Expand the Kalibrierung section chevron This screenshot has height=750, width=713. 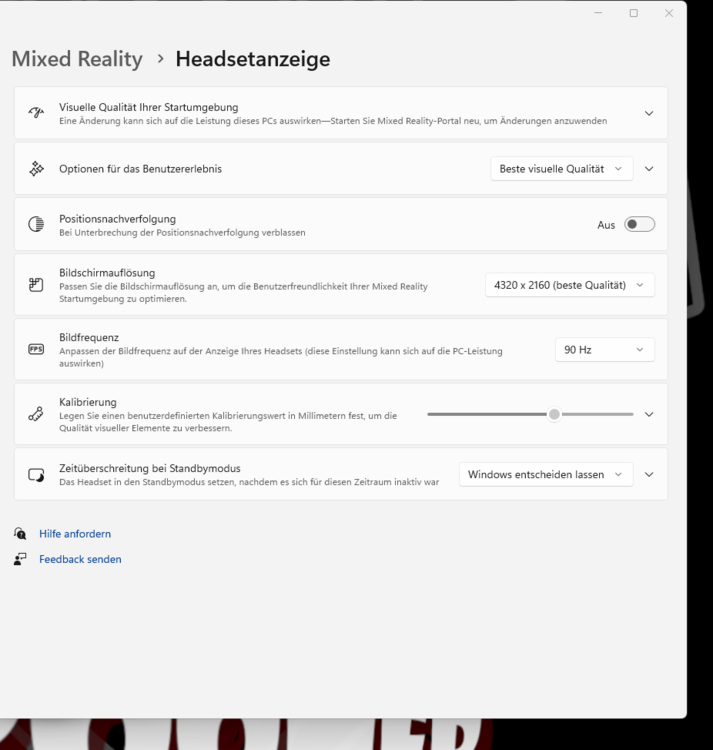(x=649, y=414)
